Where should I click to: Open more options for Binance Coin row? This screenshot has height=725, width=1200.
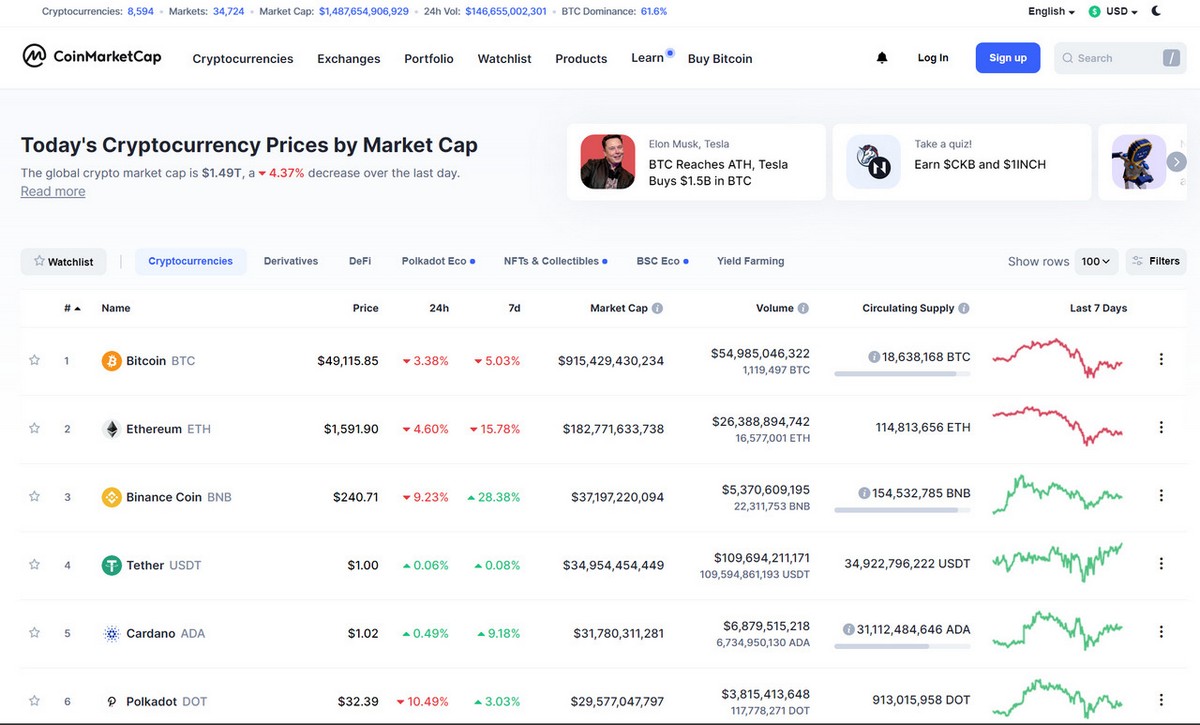[1161, 495]
